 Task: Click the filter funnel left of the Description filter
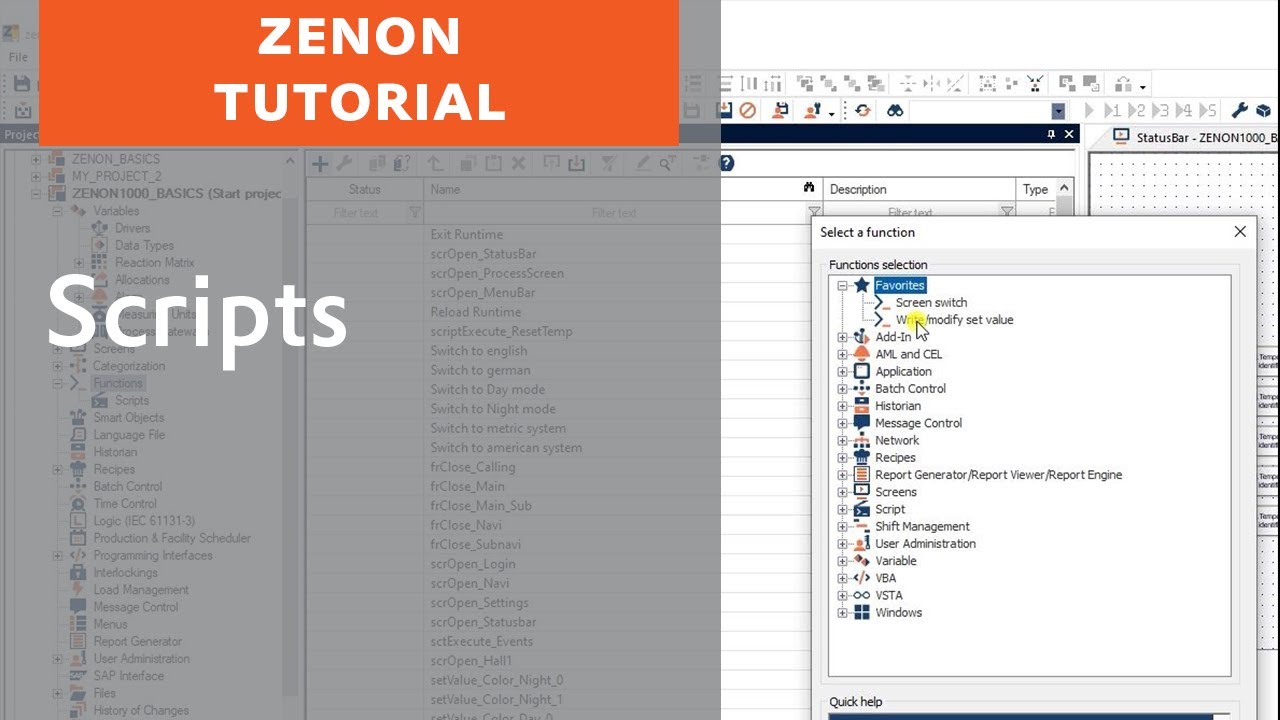click(814, 212)
